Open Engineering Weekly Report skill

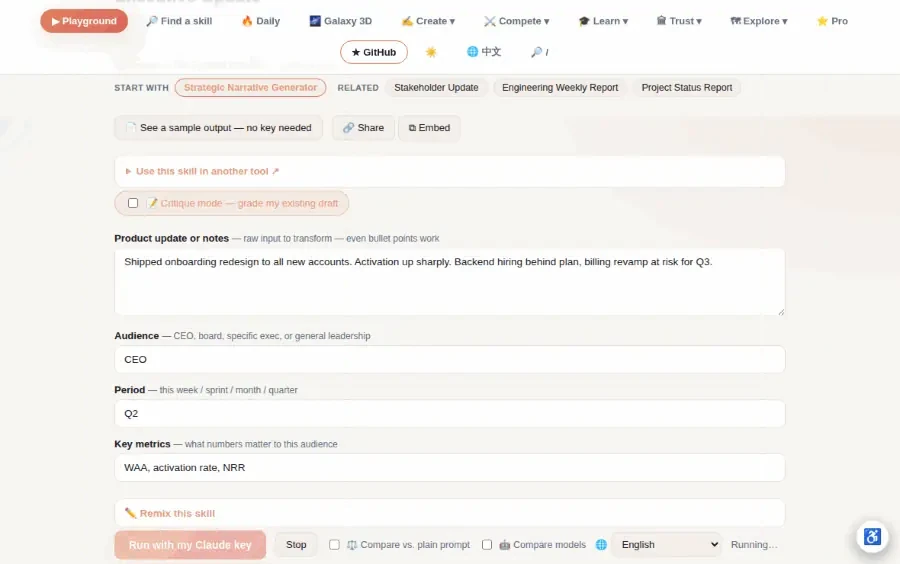pos(560,88)
